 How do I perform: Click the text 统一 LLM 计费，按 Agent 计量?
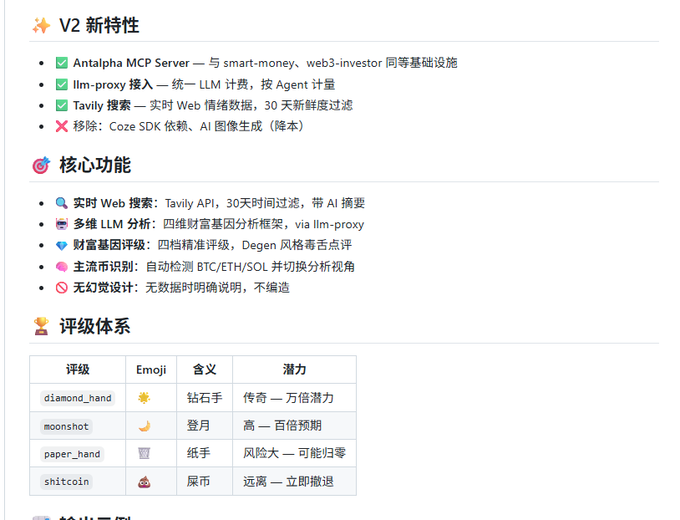click(x=254, y=84)
